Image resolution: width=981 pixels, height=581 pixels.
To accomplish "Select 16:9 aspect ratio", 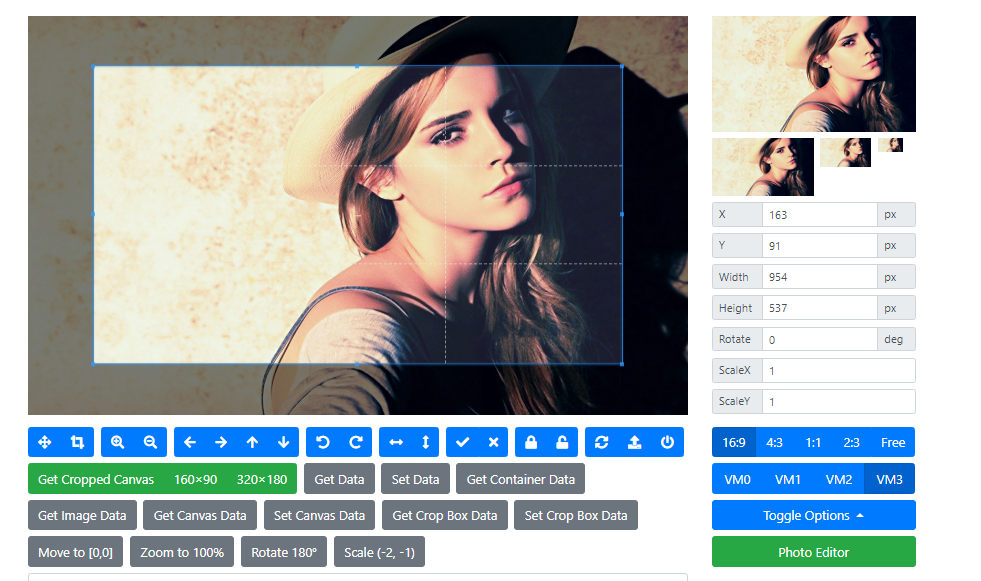I will coord(734,442).
